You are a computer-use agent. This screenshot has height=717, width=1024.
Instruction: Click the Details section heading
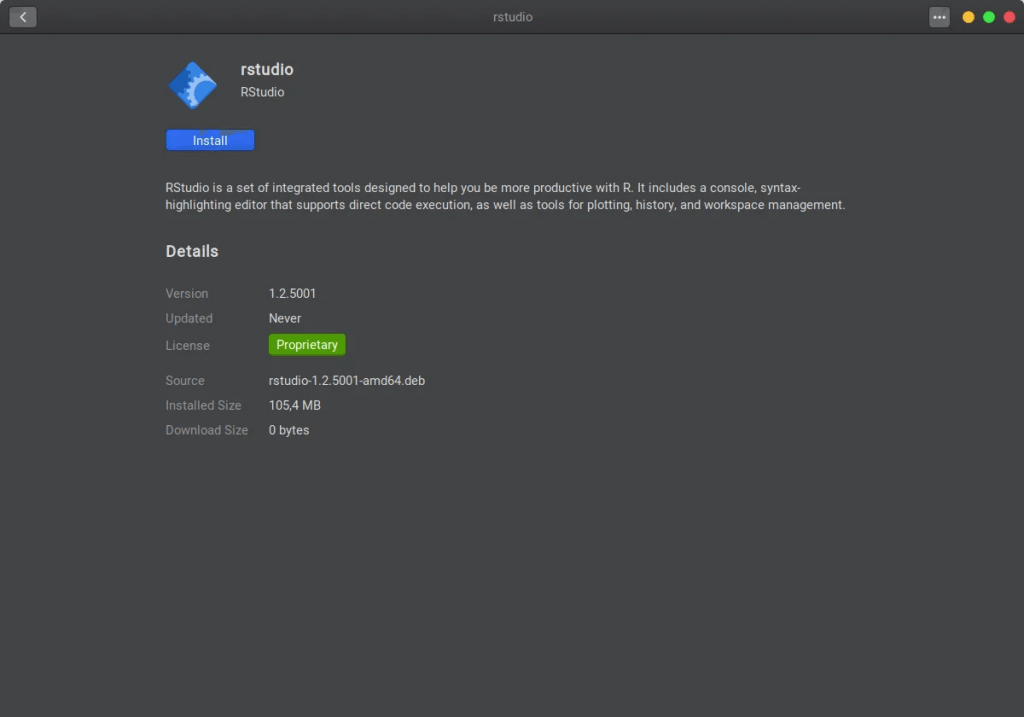point(192,251)
